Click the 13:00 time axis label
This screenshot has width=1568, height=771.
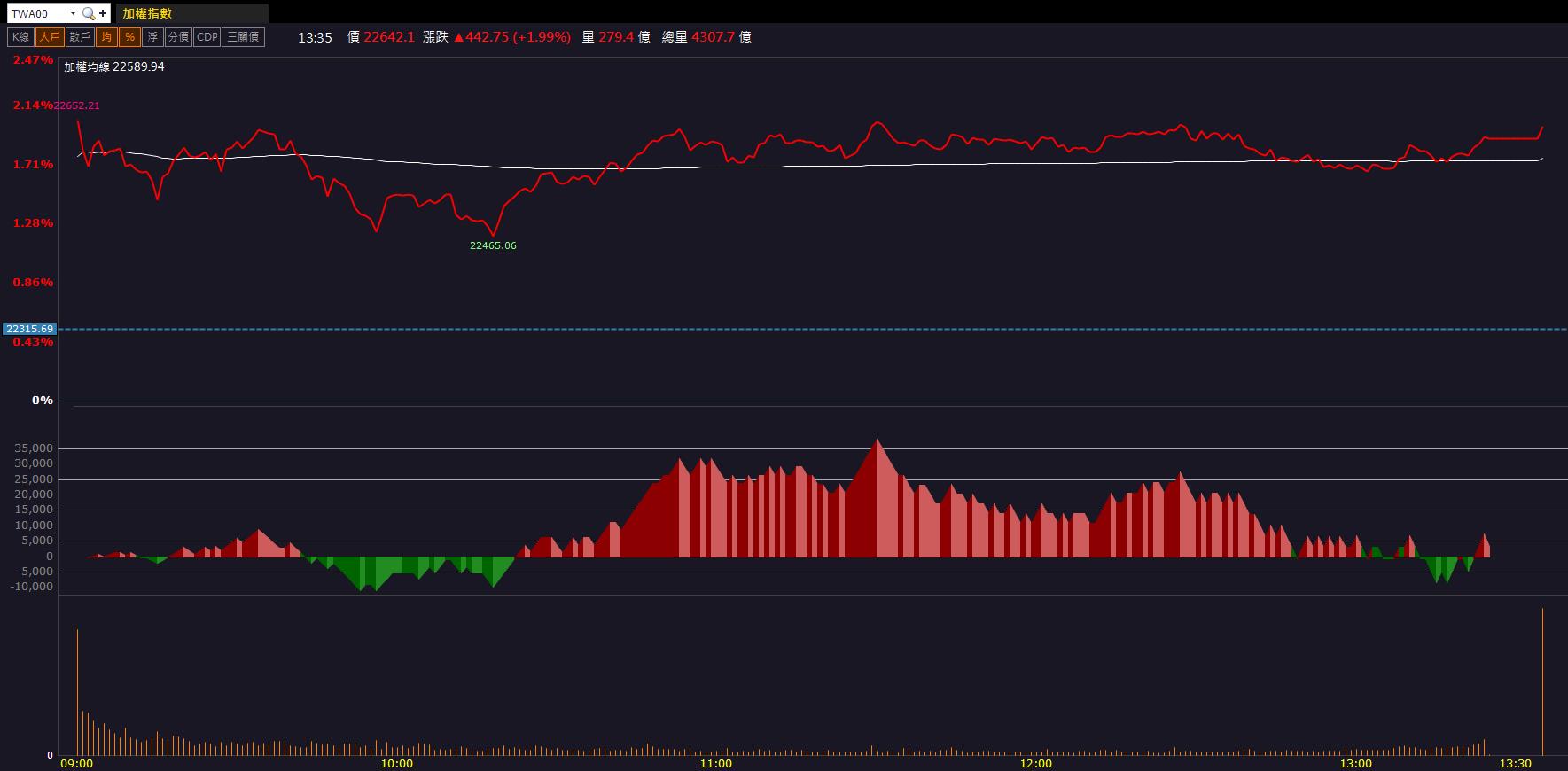tap(1356, 763)
